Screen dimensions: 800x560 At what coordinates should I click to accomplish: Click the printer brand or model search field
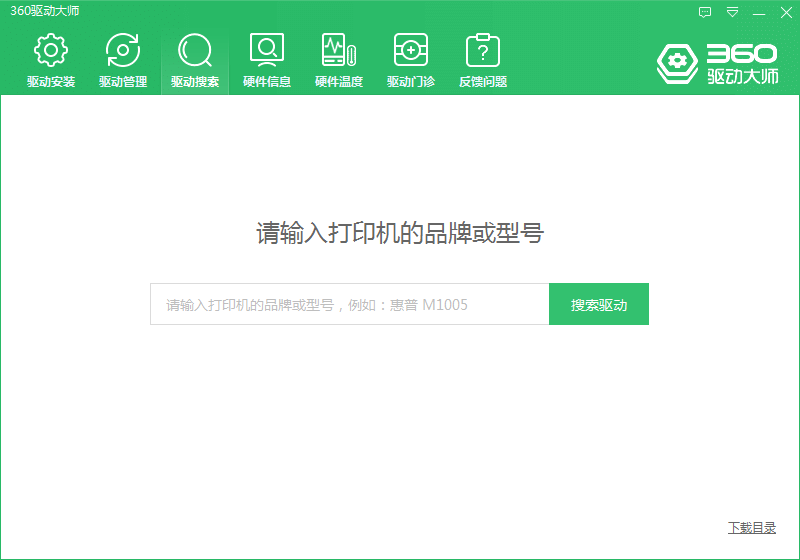pos(349,304)
